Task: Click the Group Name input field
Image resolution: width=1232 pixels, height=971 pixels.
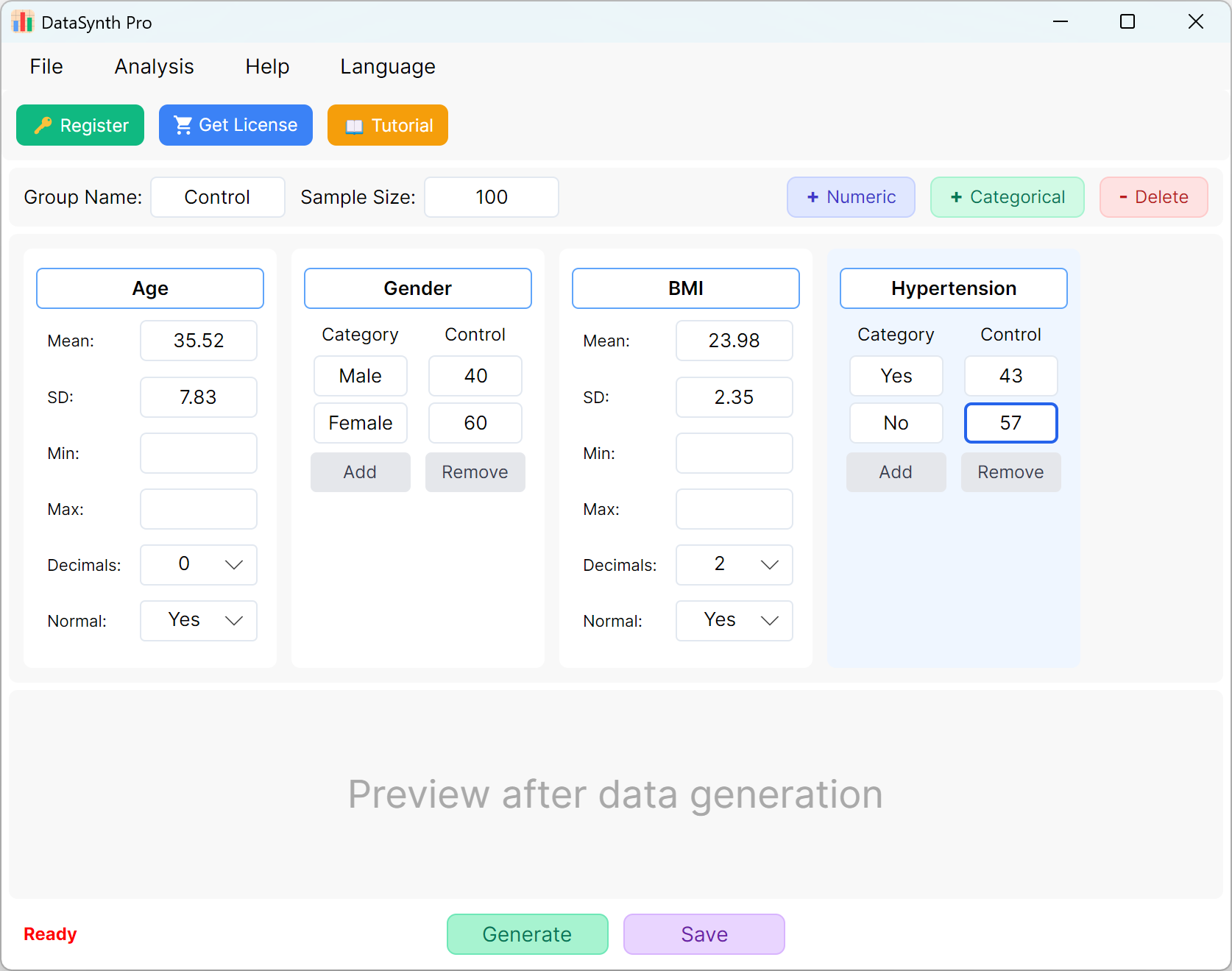Action: coord(218,197)
